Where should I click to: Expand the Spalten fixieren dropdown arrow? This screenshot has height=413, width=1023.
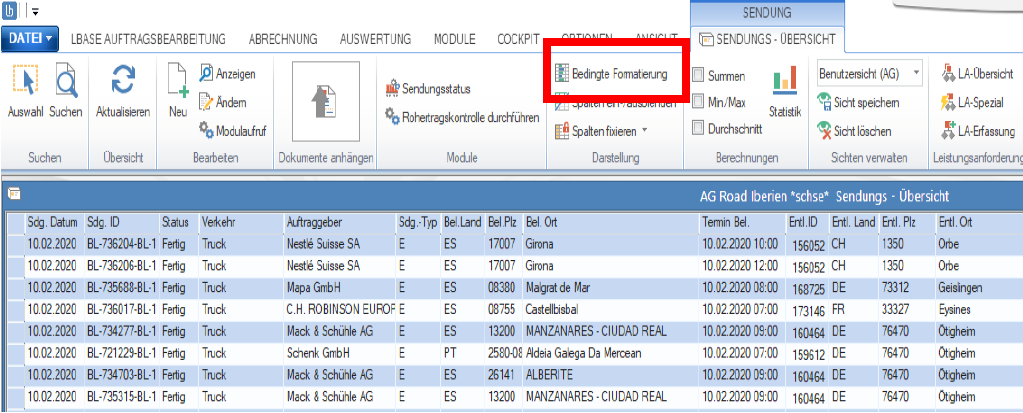[x=645, y=130]
